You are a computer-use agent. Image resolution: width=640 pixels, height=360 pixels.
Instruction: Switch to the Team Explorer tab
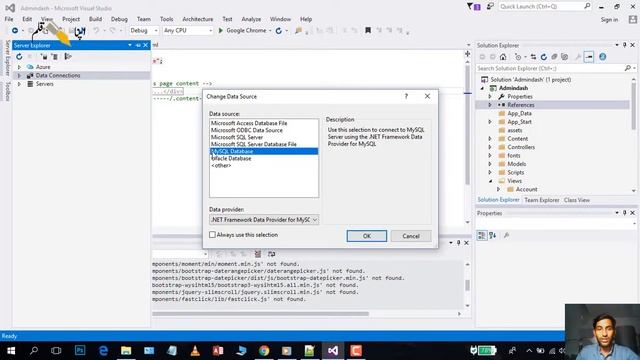(542, 200)
